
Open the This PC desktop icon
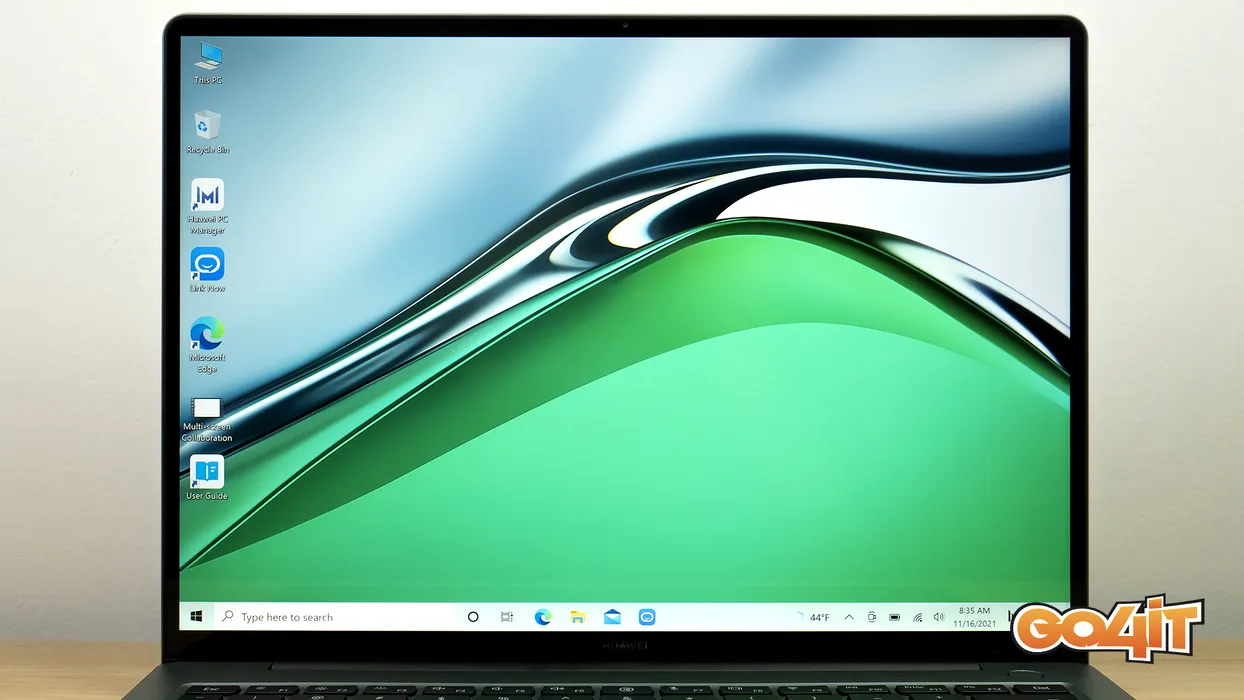coord(208,63)
